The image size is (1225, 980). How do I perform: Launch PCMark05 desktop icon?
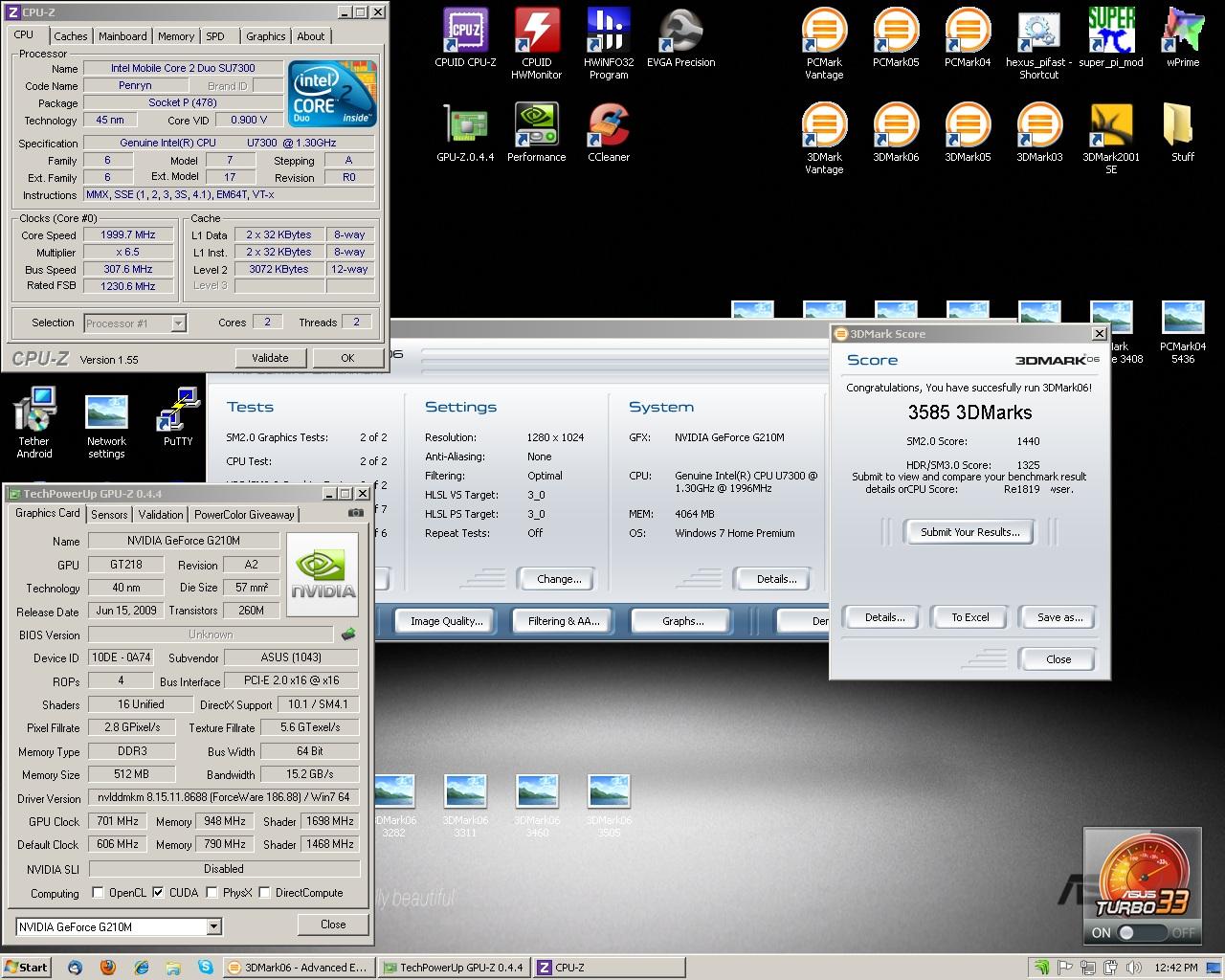tap(896, 38)
